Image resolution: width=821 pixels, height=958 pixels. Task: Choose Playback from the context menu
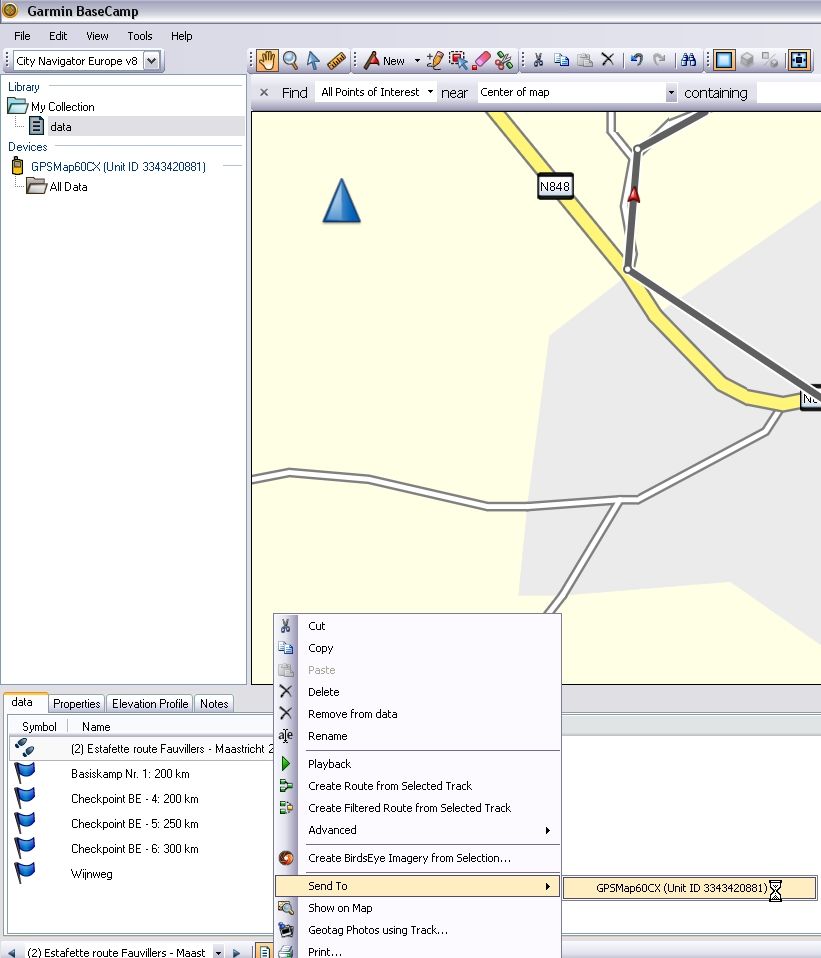point(417,764)
